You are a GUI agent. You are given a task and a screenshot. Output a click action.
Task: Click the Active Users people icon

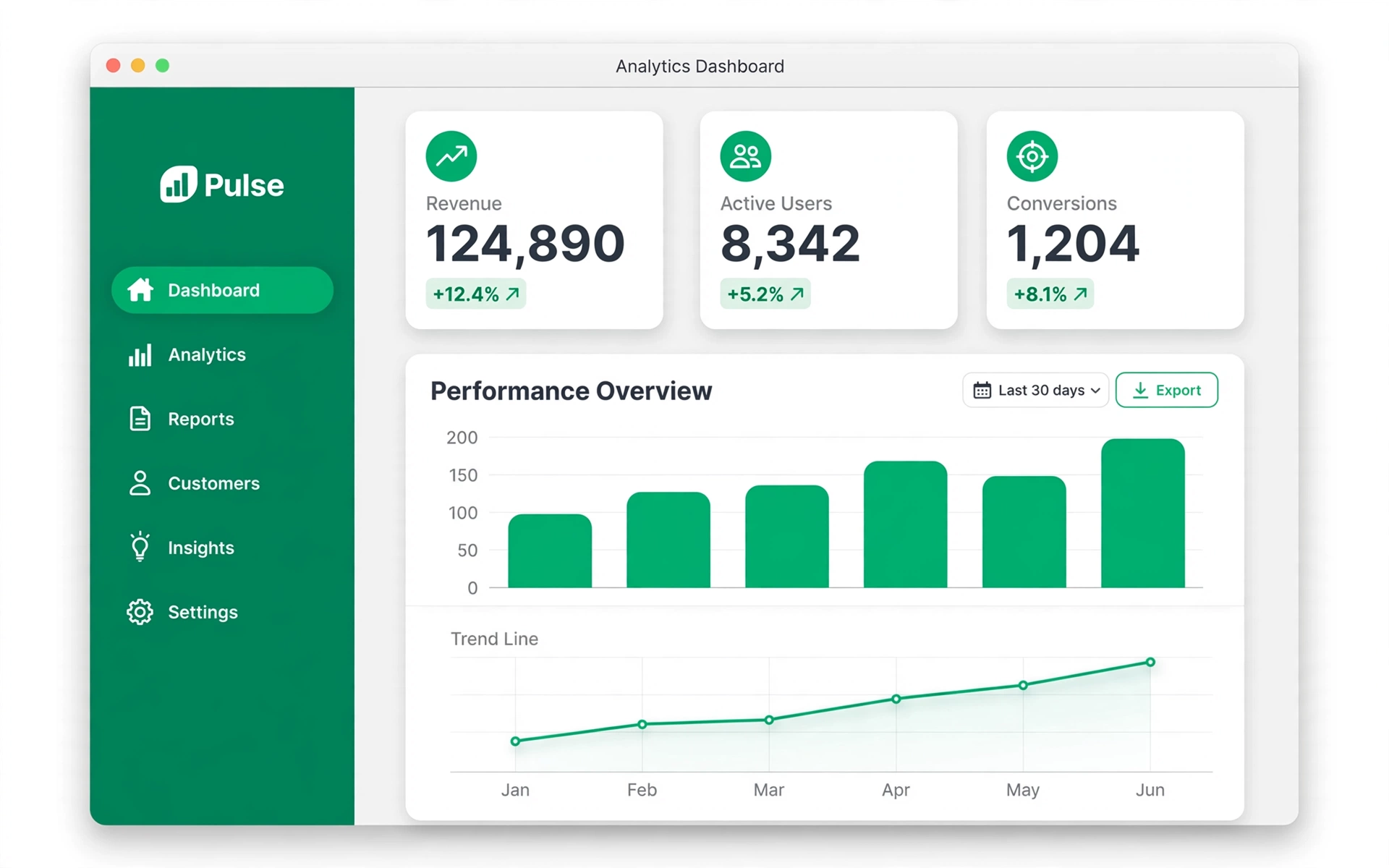(x=745, y=156)
